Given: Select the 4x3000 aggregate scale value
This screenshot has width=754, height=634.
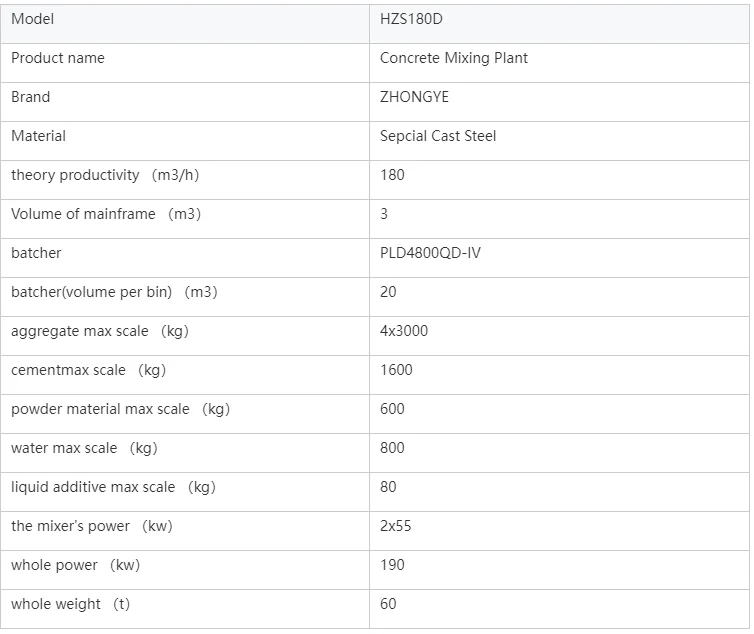Looking at the screenshot, I should (404, 331).
